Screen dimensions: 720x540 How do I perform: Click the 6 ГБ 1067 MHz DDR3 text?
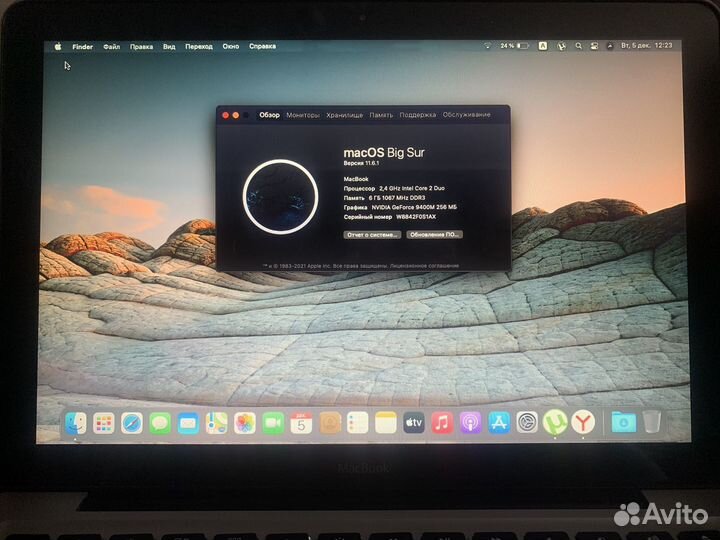coord(397,198)
